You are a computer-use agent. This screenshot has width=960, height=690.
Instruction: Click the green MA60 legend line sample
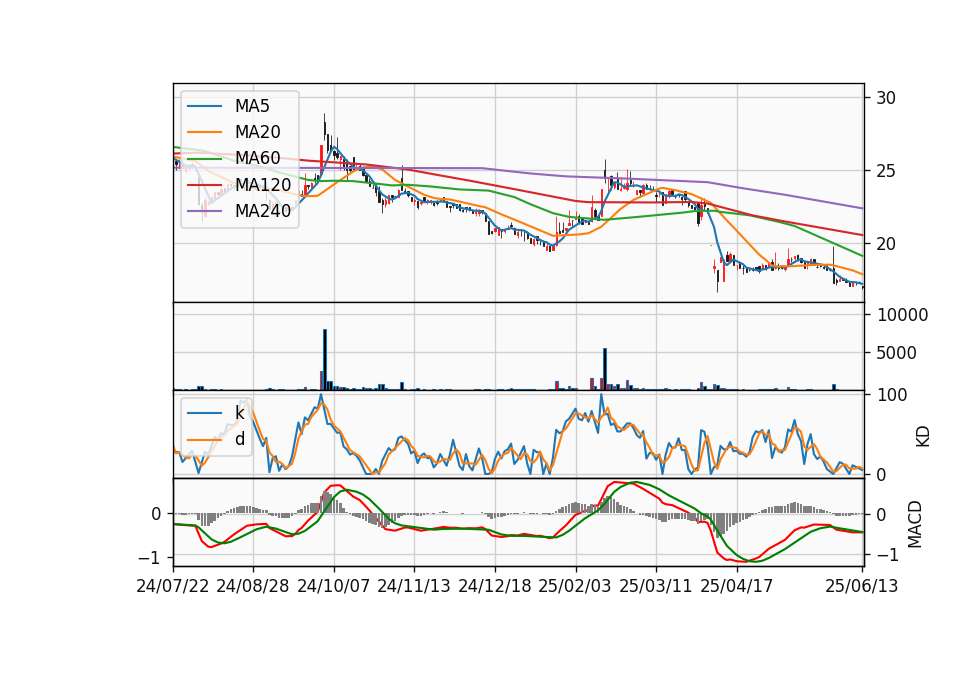(204, 159)
